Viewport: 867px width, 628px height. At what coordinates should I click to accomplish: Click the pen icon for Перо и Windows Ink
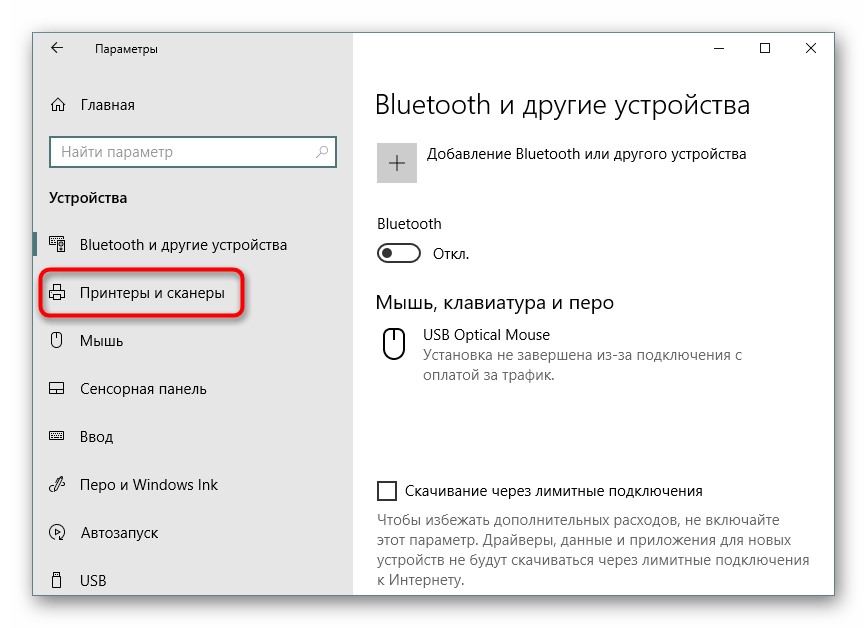click(x=57, y=484)
